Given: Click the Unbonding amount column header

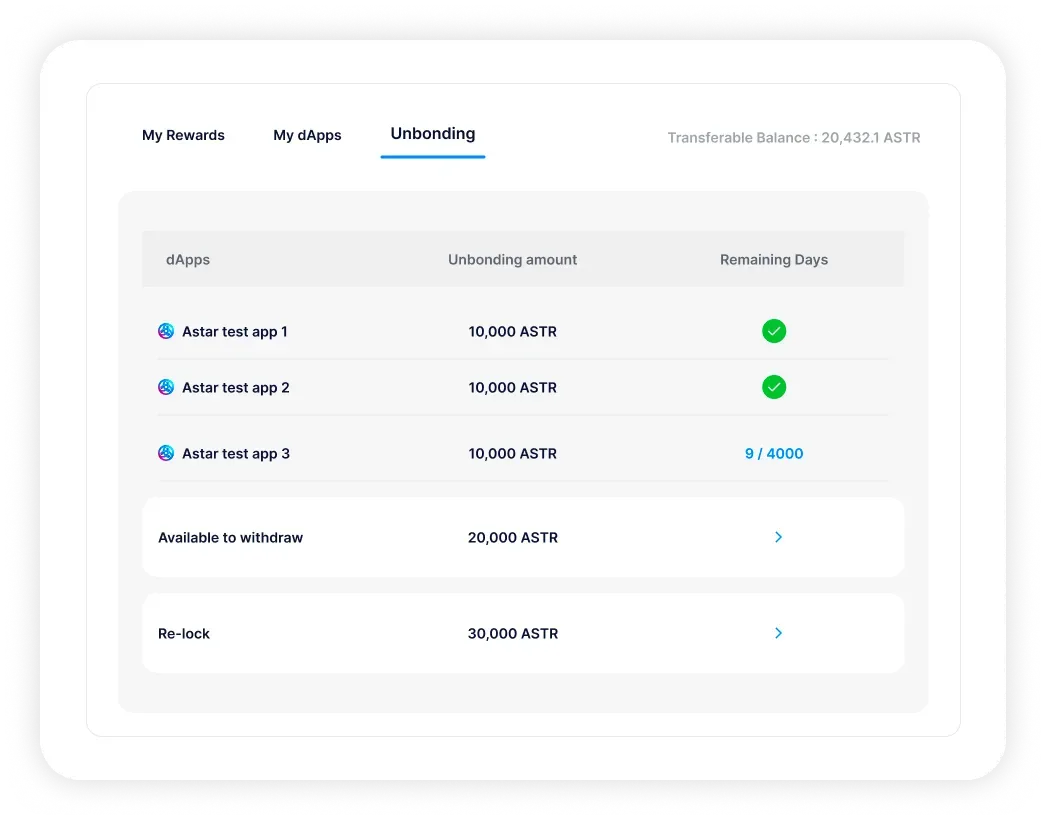Looking at the screenshot, I should pyautogui.click(x=512, y=260).
